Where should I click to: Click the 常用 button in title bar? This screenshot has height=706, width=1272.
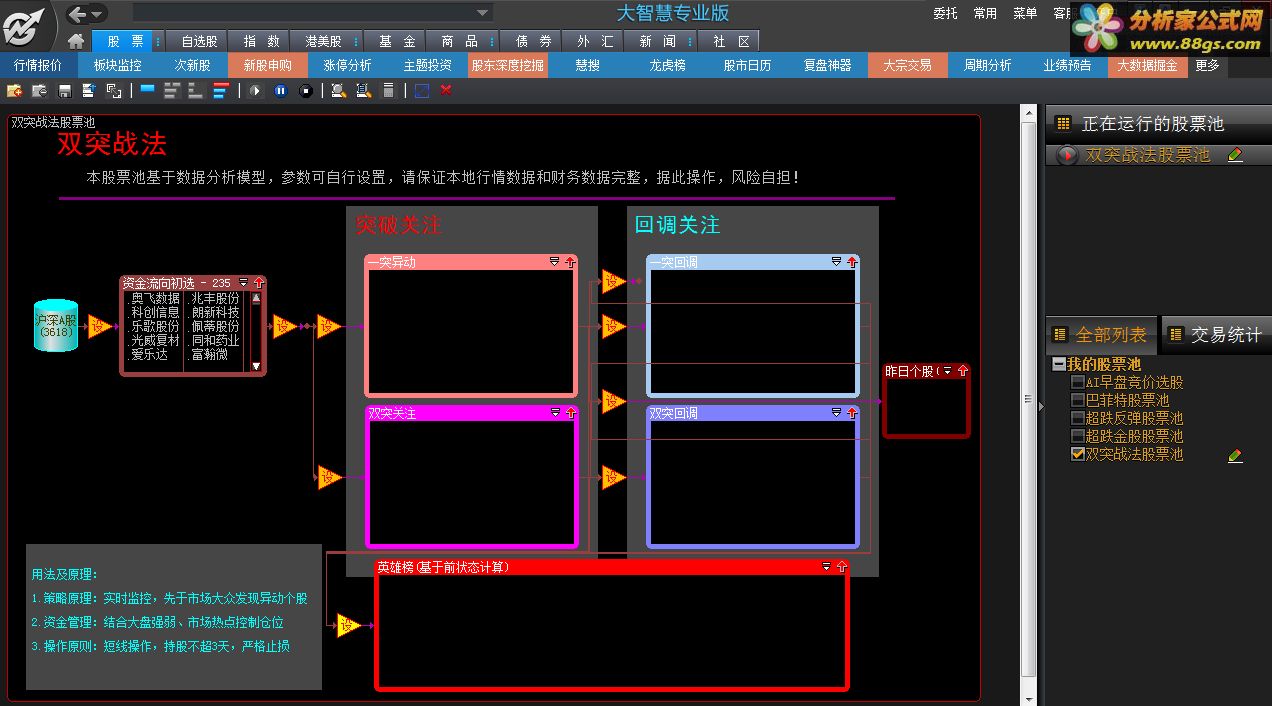point(985,14)
